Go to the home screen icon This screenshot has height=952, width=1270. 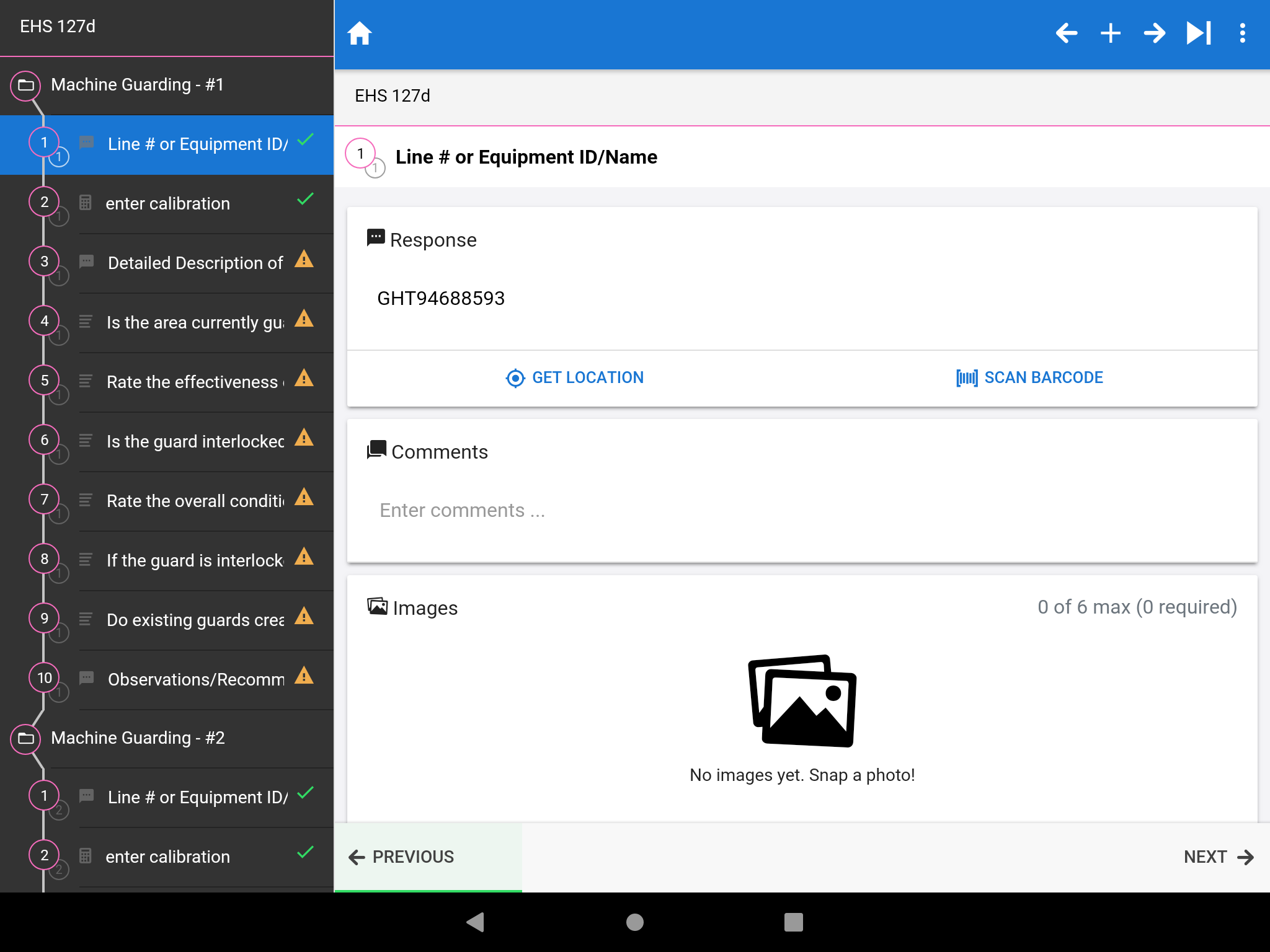point(359,33)
